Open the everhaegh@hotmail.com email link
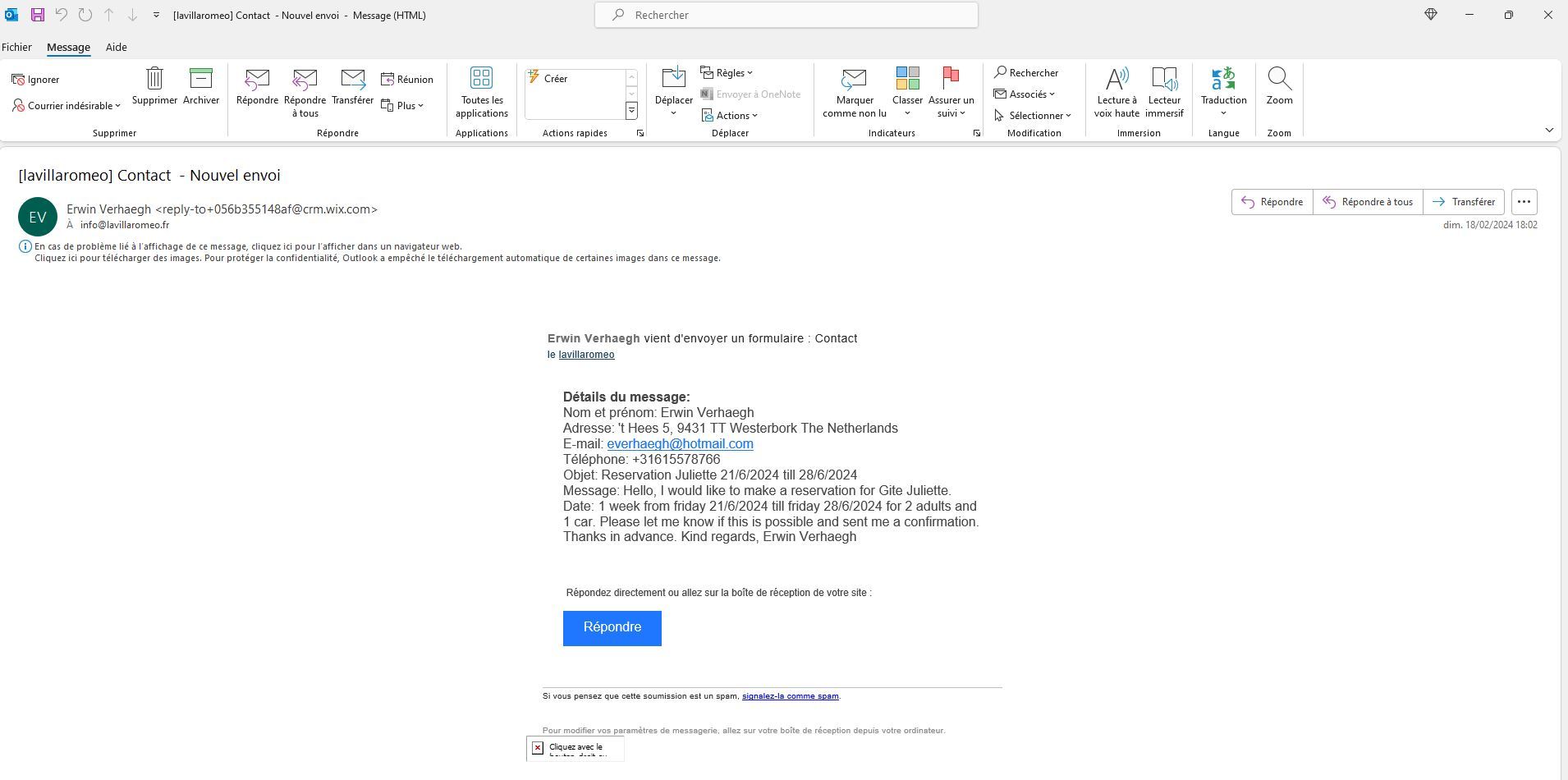The image size is (1568, 780). pyautogui.click(x=680, y=444)
